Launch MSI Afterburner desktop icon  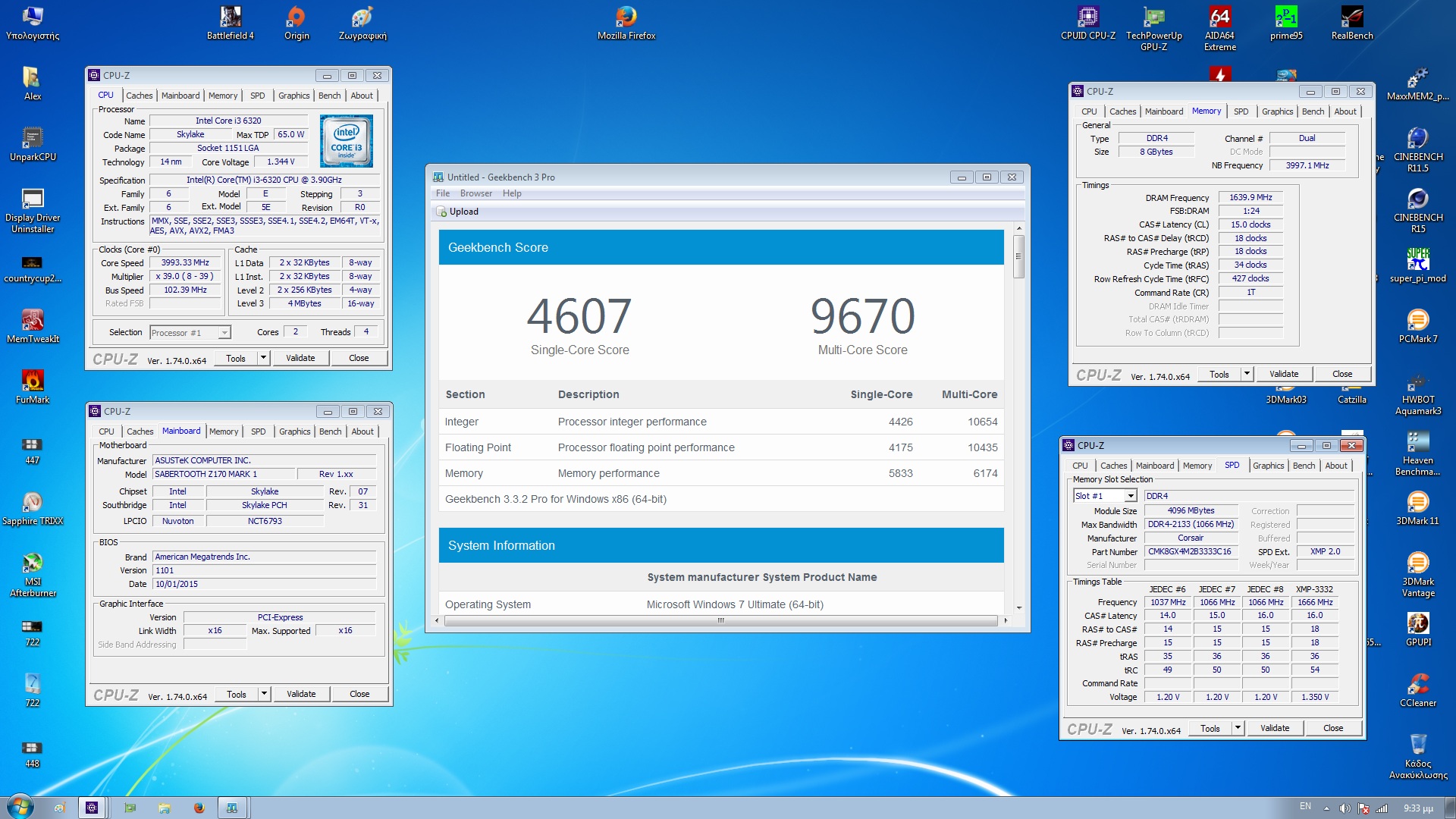(33, 575)
